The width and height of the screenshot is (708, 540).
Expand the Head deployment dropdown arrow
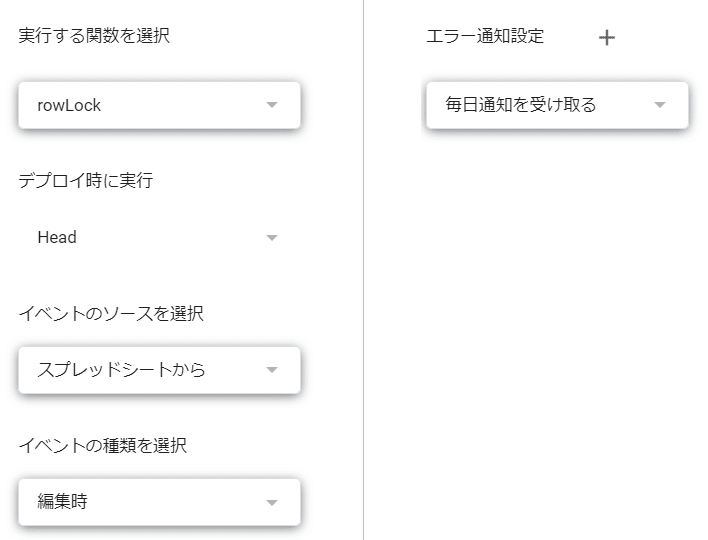272,237
